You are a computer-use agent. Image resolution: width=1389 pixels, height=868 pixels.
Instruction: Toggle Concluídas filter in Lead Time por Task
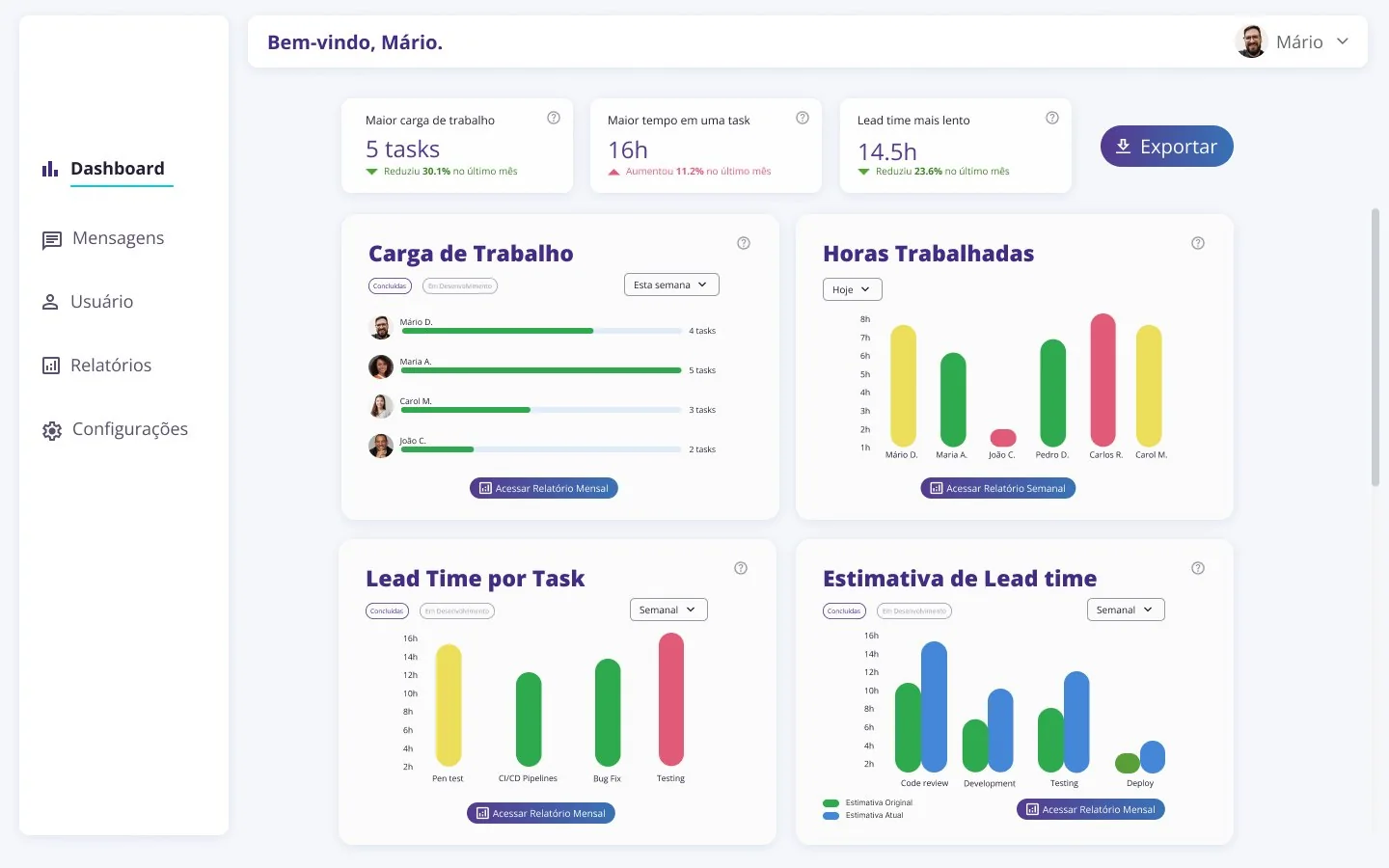[387, 610]
